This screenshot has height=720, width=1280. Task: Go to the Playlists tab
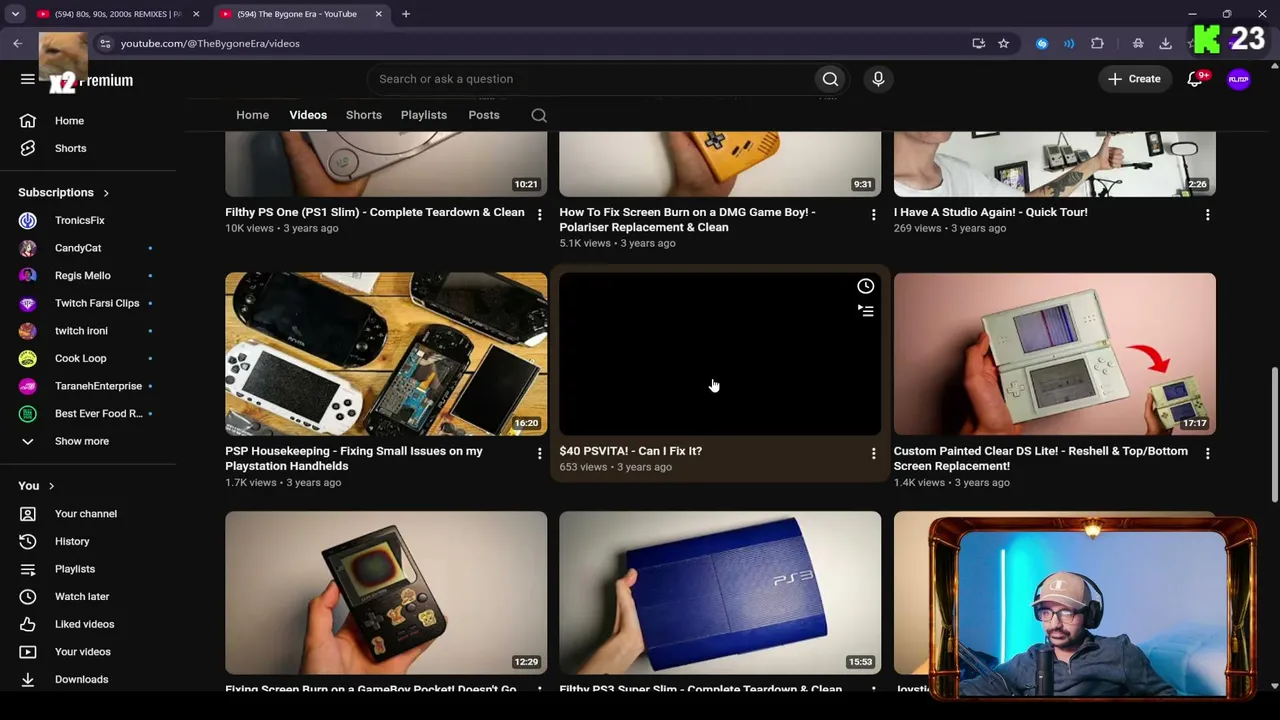click(424, 115)
